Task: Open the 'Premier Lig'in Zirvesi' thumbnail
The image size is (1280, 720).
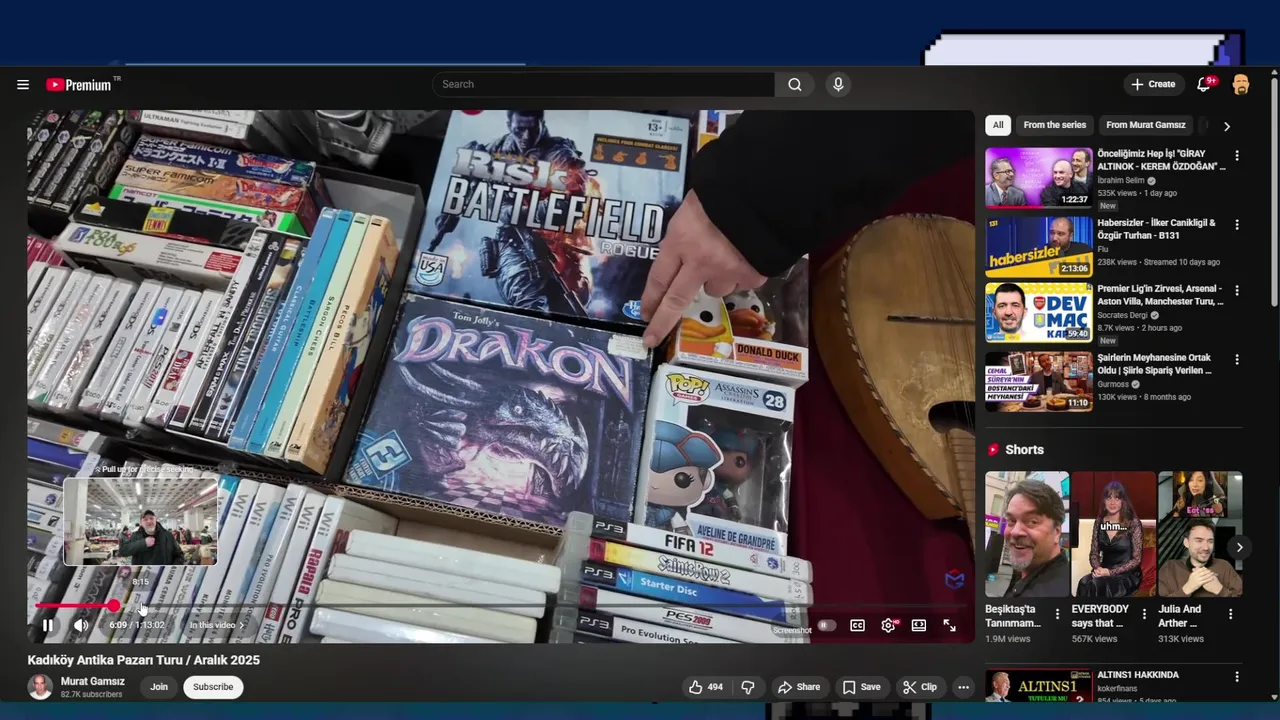Action: (1039, 312)
